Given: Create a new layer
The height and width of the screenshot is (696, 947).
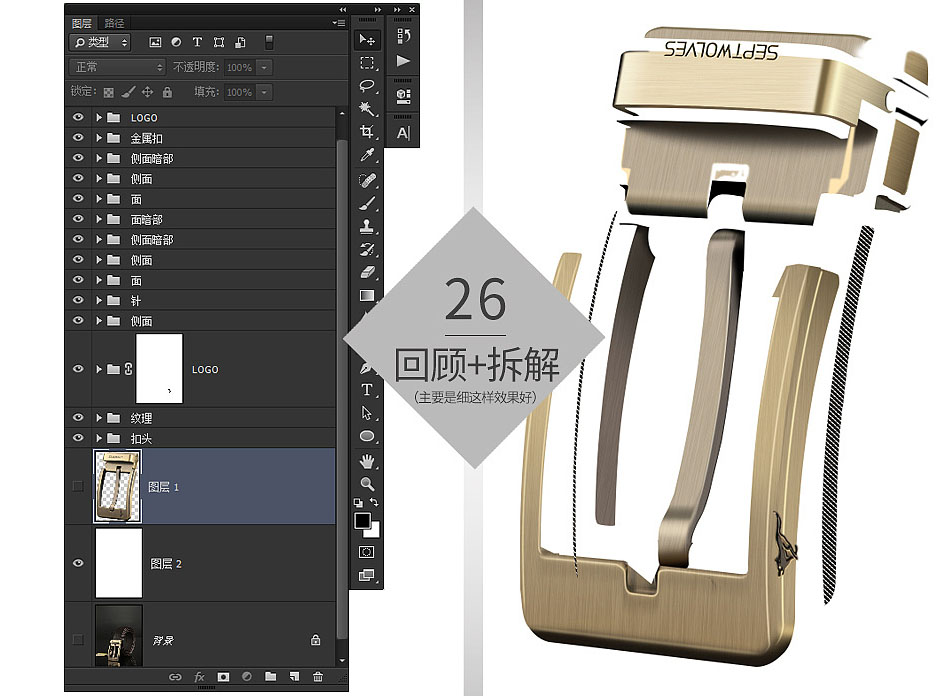Looking at the screenshot, I should [294, 677].
